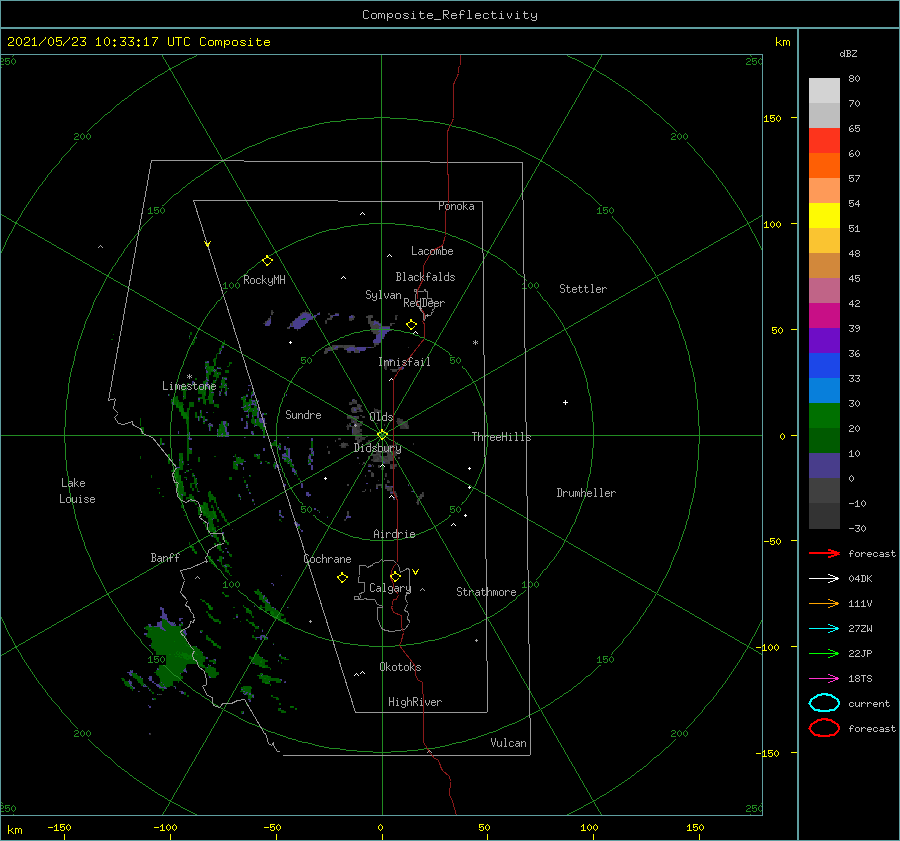Screen dimensions: 900x841
Task: Select the Lake Louise label
Action: point(77,491)
